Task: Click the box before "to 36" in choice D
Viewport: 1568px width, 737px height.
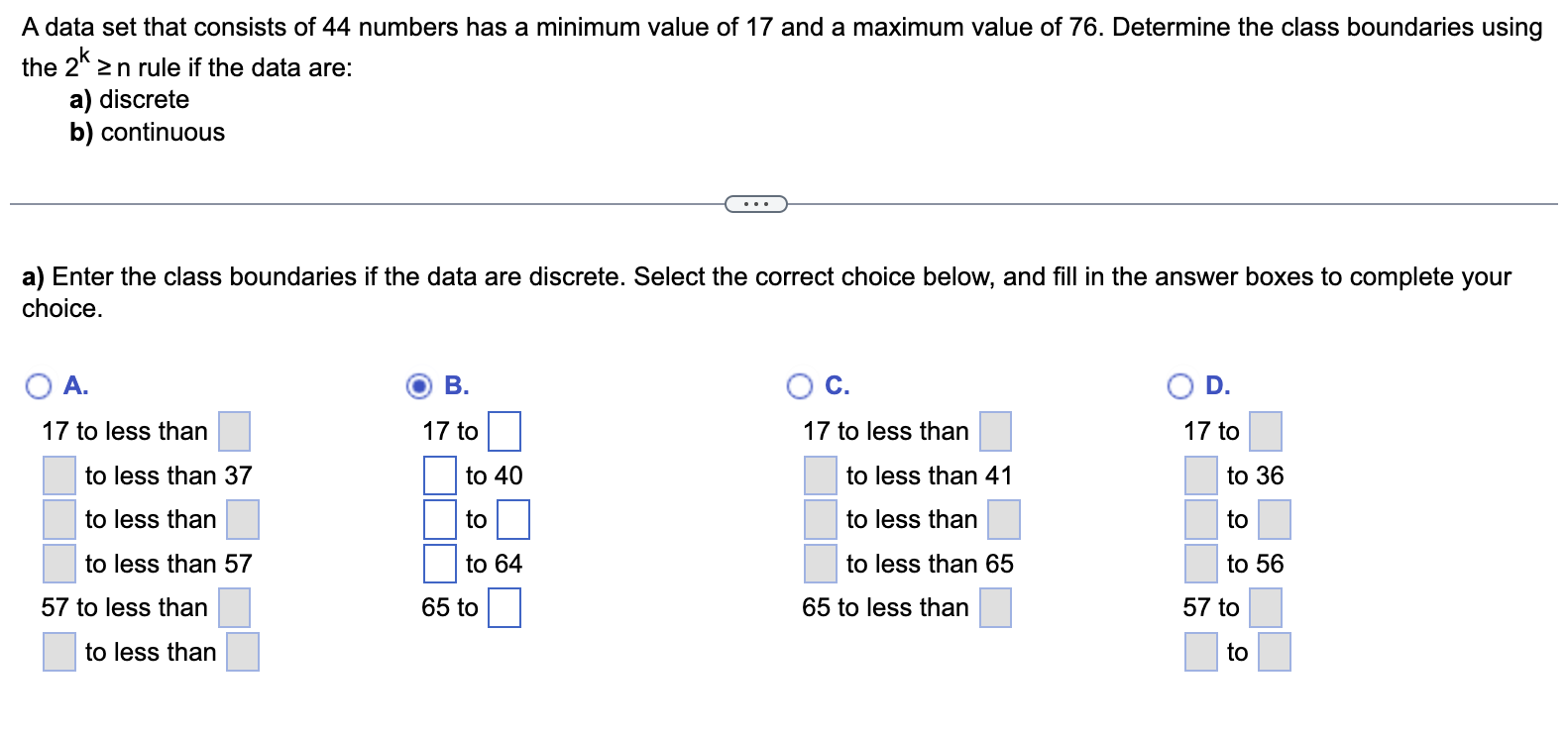Action: point(1199,475)
